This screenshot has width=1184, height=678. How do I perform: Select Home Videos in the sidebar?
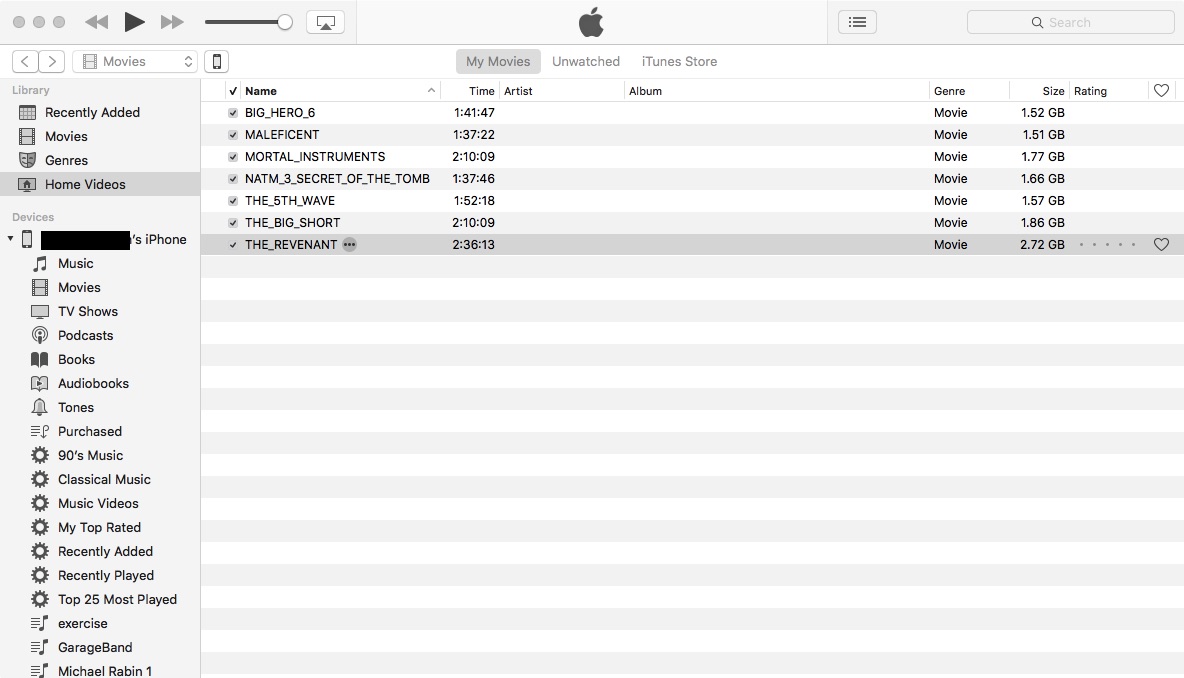(x=100, y=184)
